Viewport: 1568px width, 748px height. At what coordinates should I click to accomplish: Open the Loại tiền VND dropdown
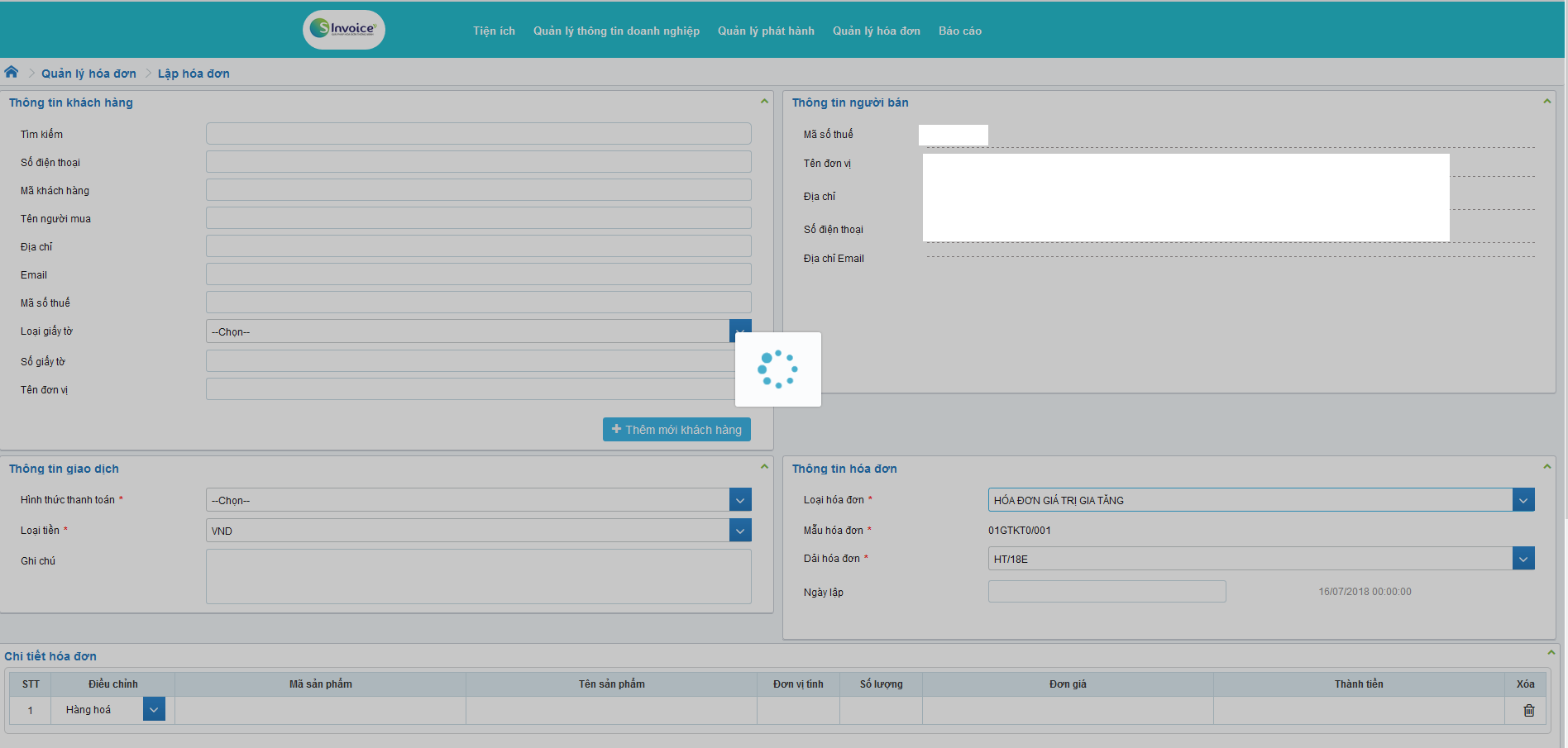[740, 531]
